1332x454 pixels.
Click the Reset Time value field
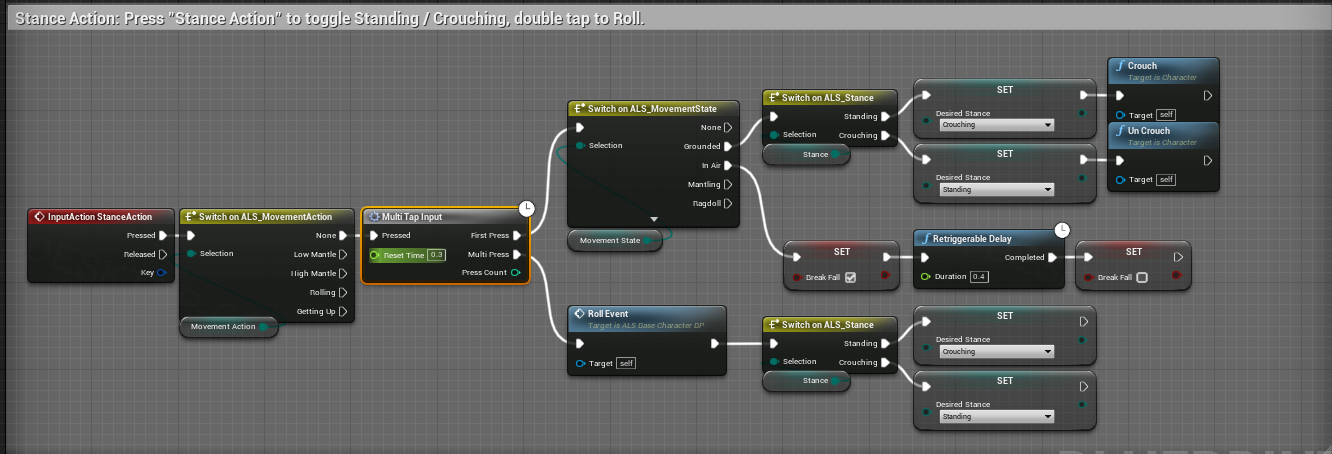click(x=436, y=255)
